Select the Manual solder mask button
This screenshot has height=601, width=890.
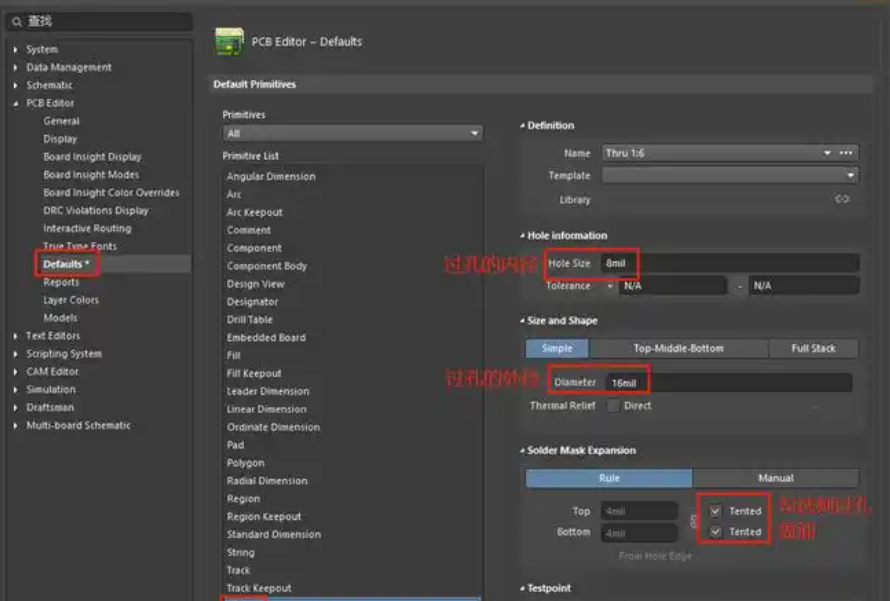click(775, 478)
